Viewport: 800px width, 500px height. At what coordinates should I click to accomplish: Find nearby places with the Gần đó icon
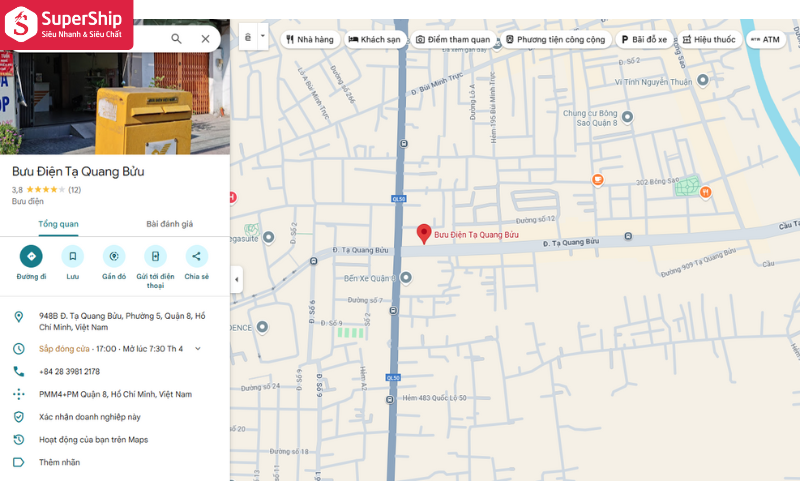[x=114, y=256]
